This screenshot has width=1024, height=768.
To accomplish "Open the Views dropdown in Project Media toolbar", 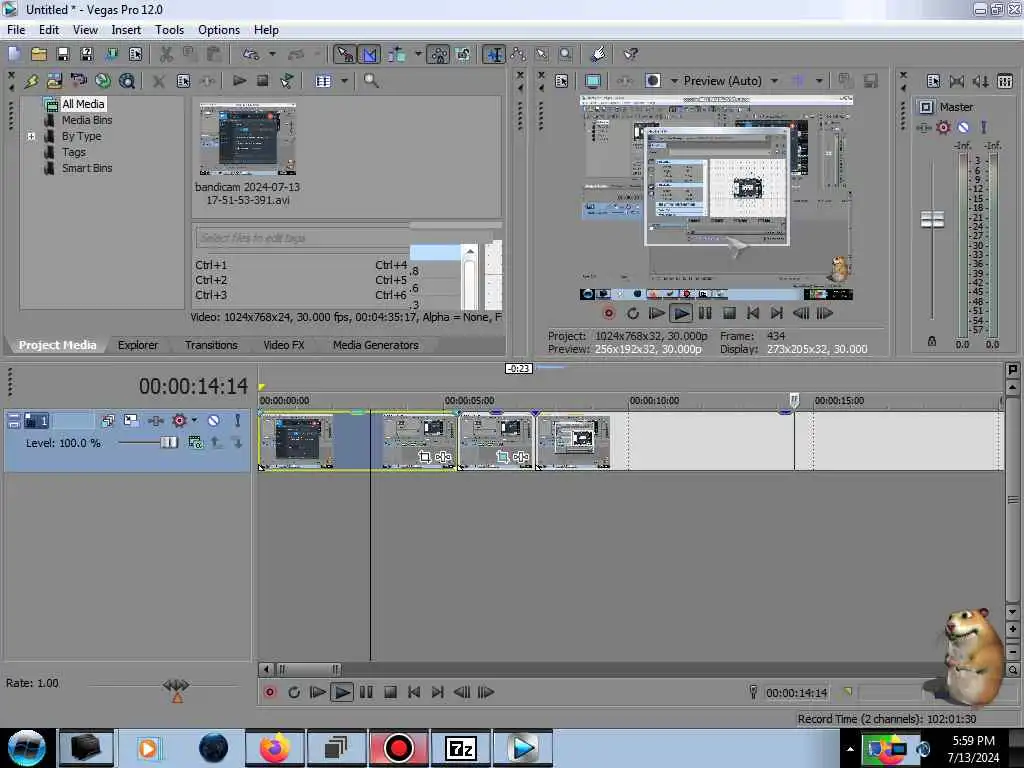I will [x=344, y=81].
